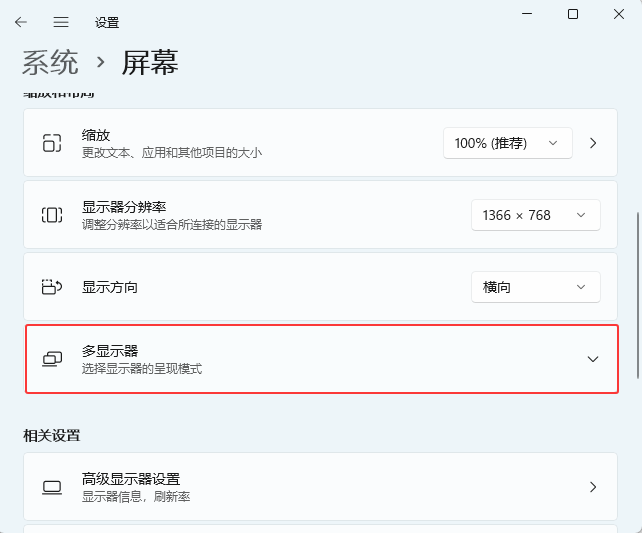Maximize the 设置 window
642x533 pixels.
pyautogui.click(x=573, y=14)
